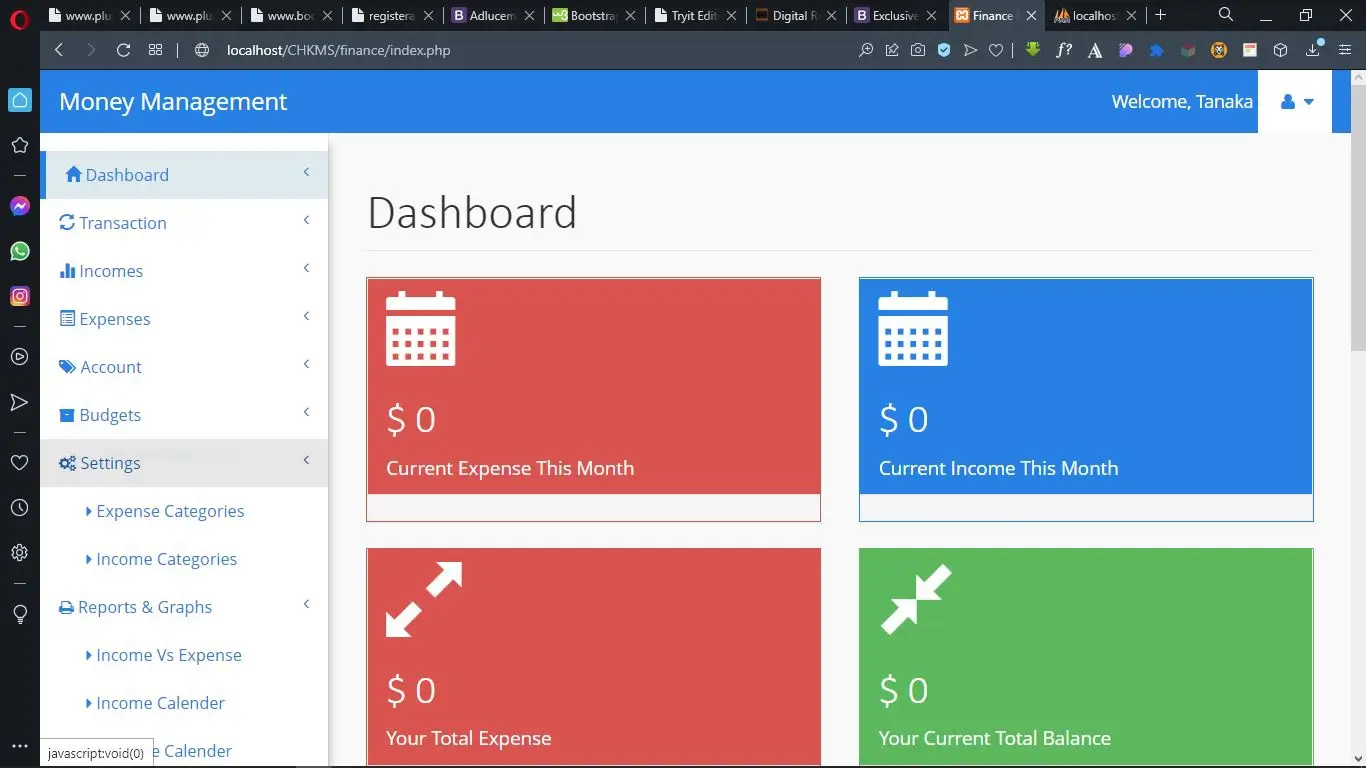Viewport: 1366px width, 768px height.
Task: Click the address bar URL field
Action: point(500,50)
